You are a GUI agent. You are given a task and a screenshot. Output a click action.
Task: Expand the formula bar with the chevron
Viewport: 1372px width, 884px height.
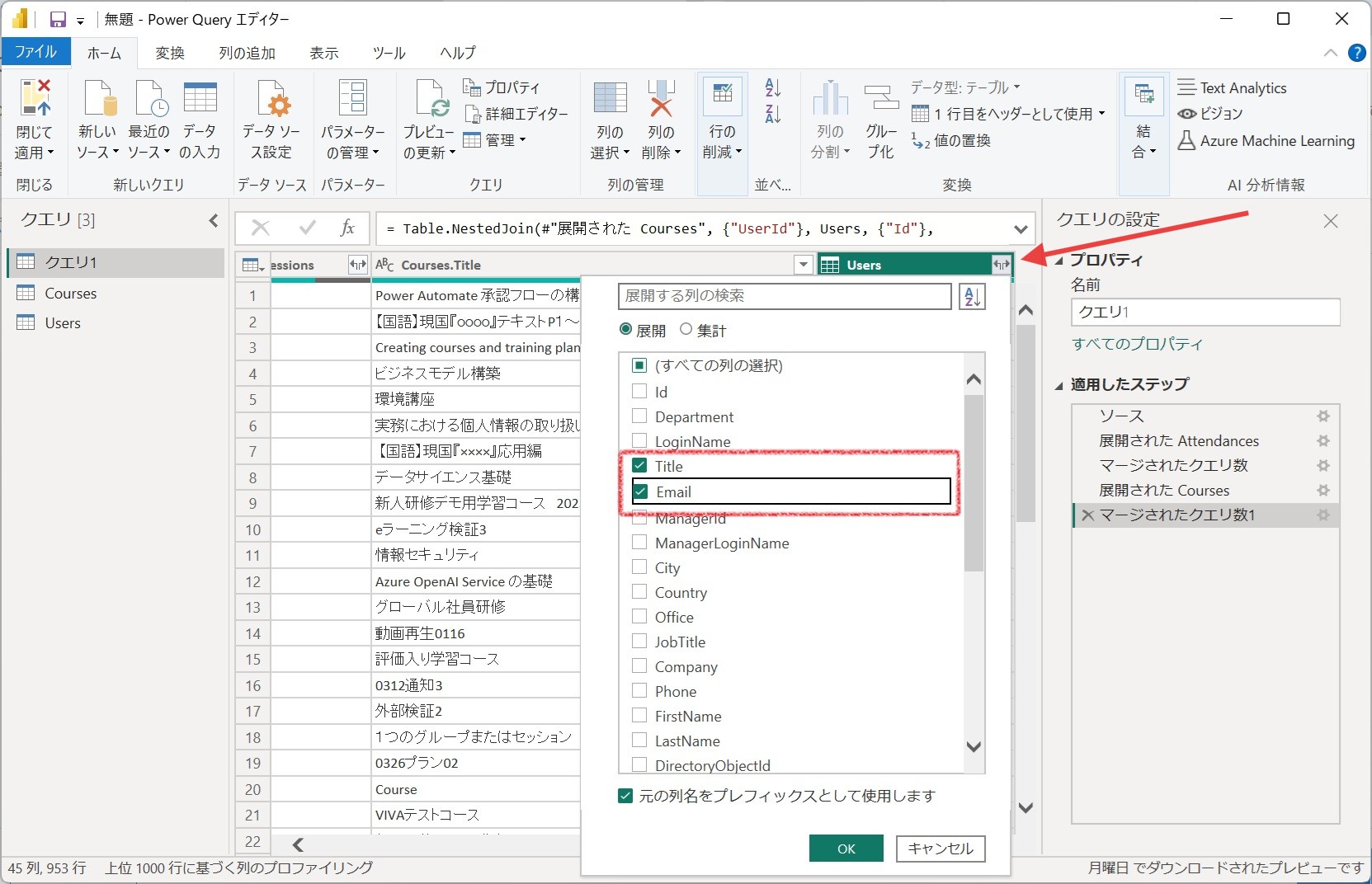click(x=1021, y=229)
